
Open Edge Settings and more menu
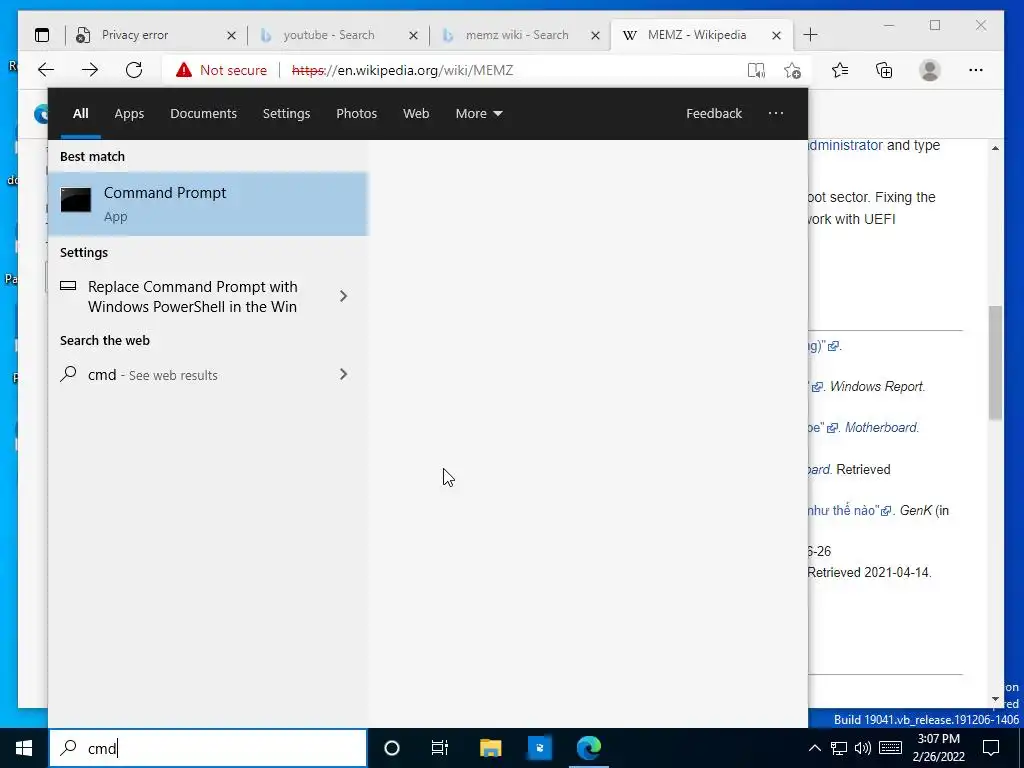pyautogui.click(x=976, y=70)
